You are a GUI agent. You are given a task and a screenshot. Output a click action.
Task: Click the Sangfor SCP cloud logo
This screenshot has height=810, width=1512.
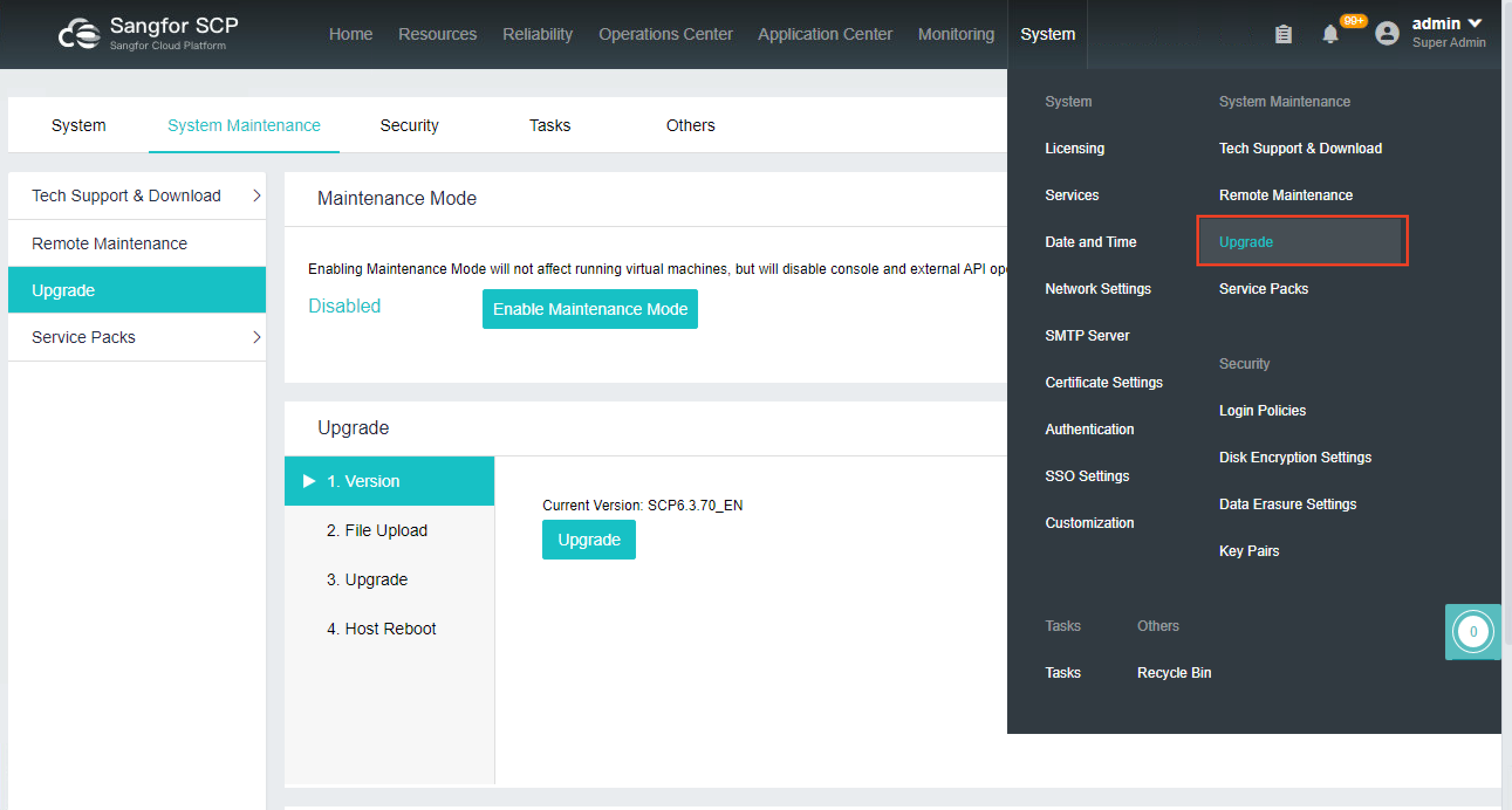coord(79,33)
